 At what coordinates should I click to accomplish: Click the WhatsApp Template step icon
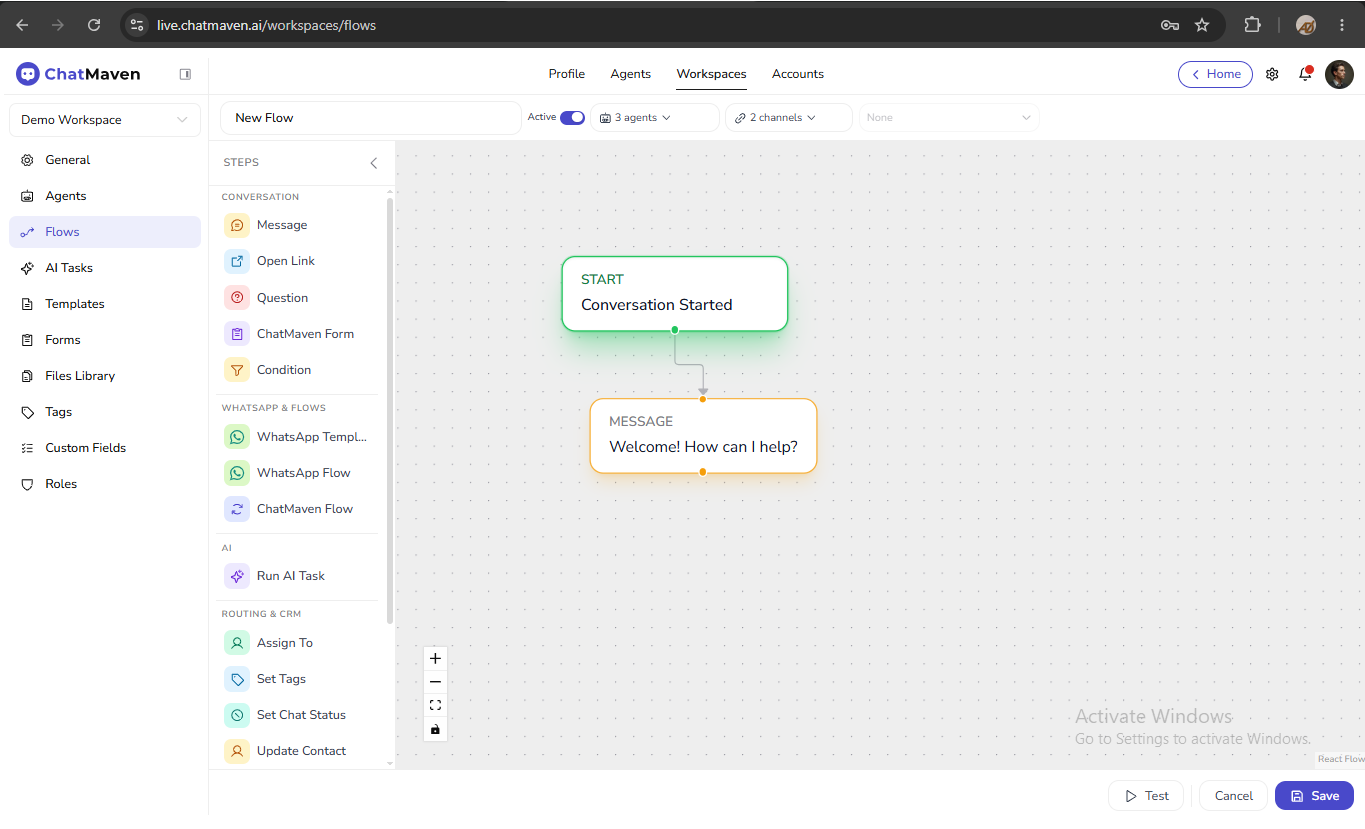(x=237, y=437)
